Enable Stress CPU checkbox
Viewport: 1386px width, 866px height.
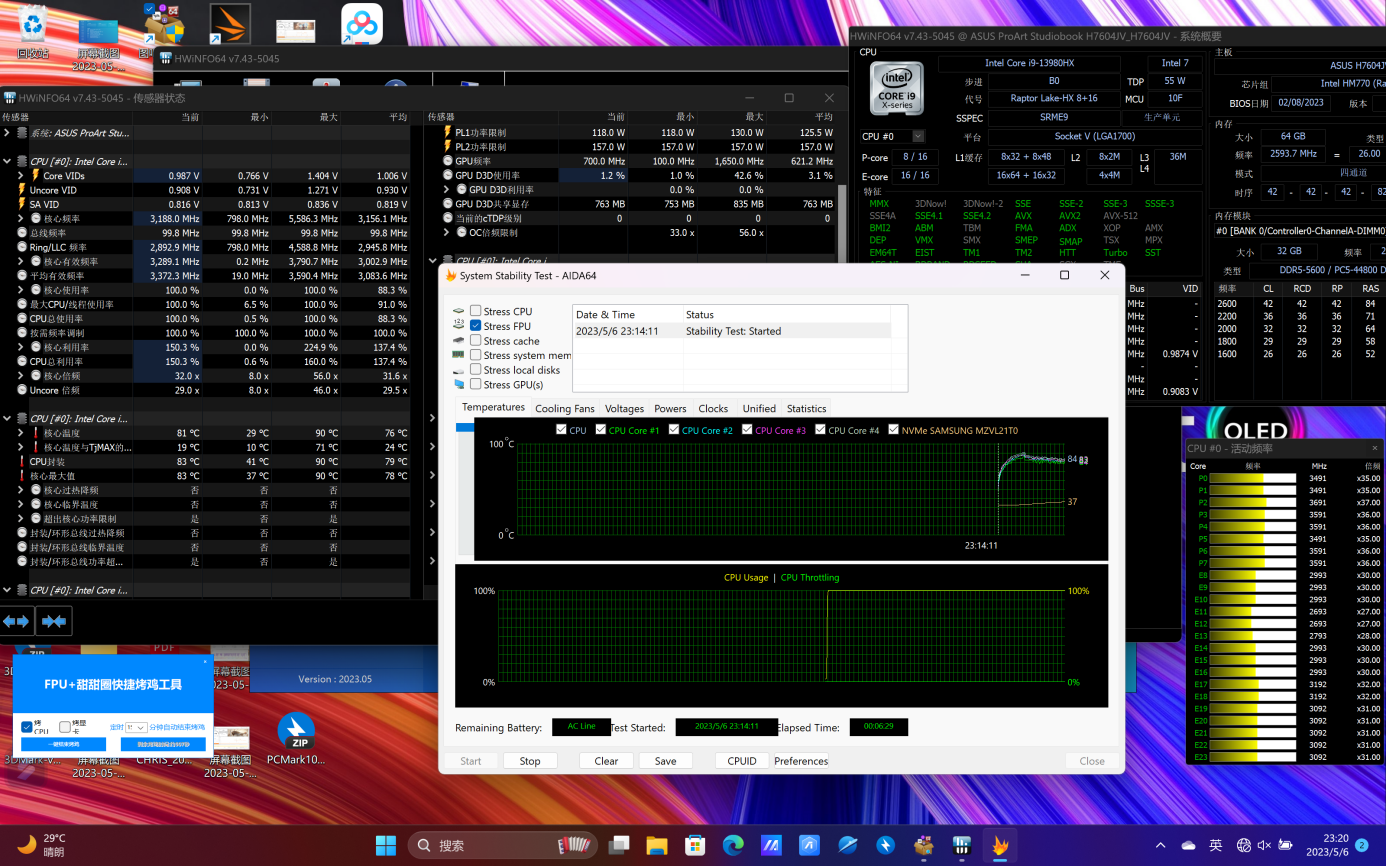pos(476,311)
